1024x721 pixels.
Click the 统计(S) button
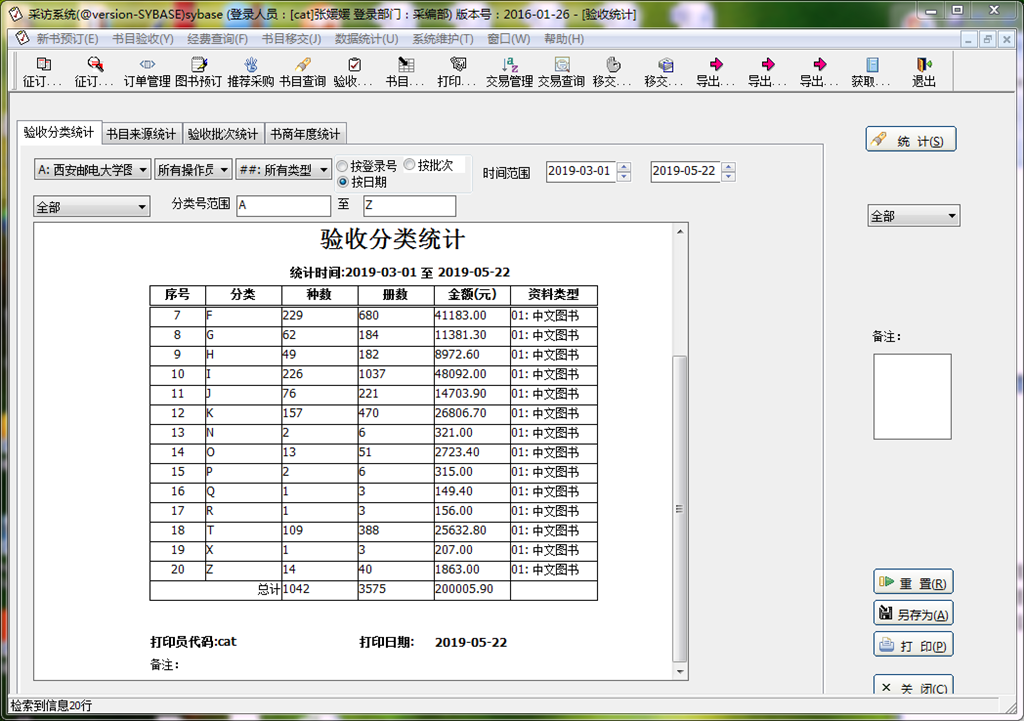pos(910,141)
